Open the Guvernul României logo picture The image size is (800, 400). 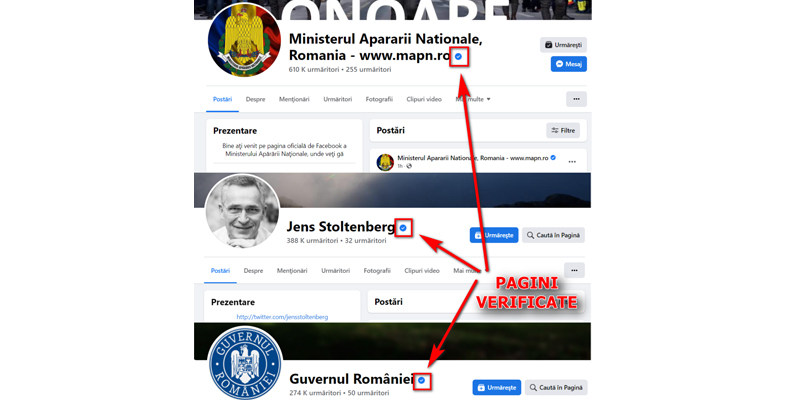[245, 364]
